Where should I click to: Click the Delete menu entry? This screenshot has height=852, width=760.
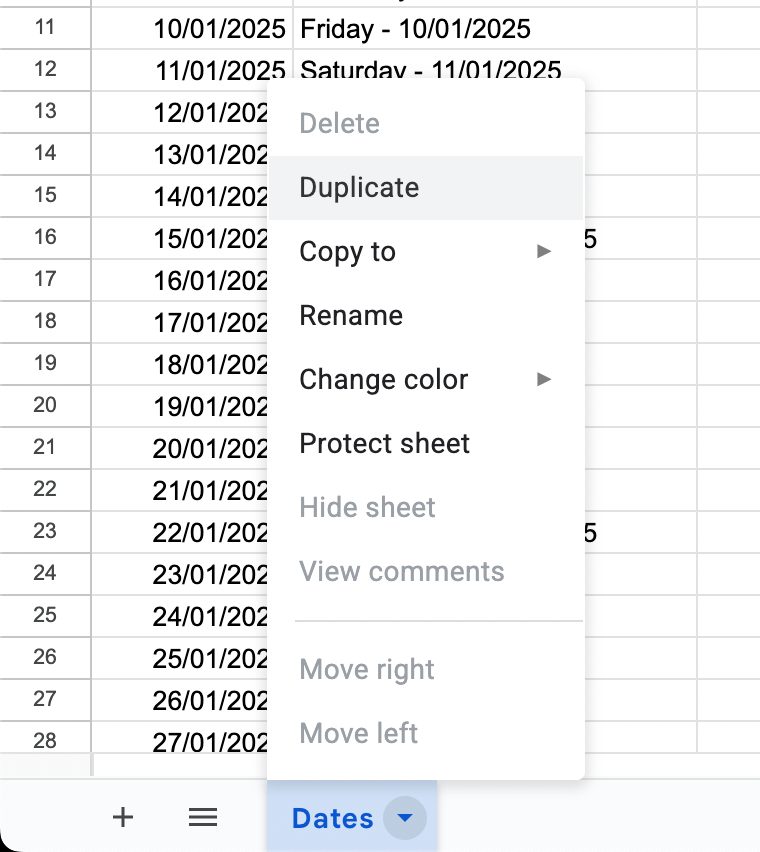click(339, 124)
